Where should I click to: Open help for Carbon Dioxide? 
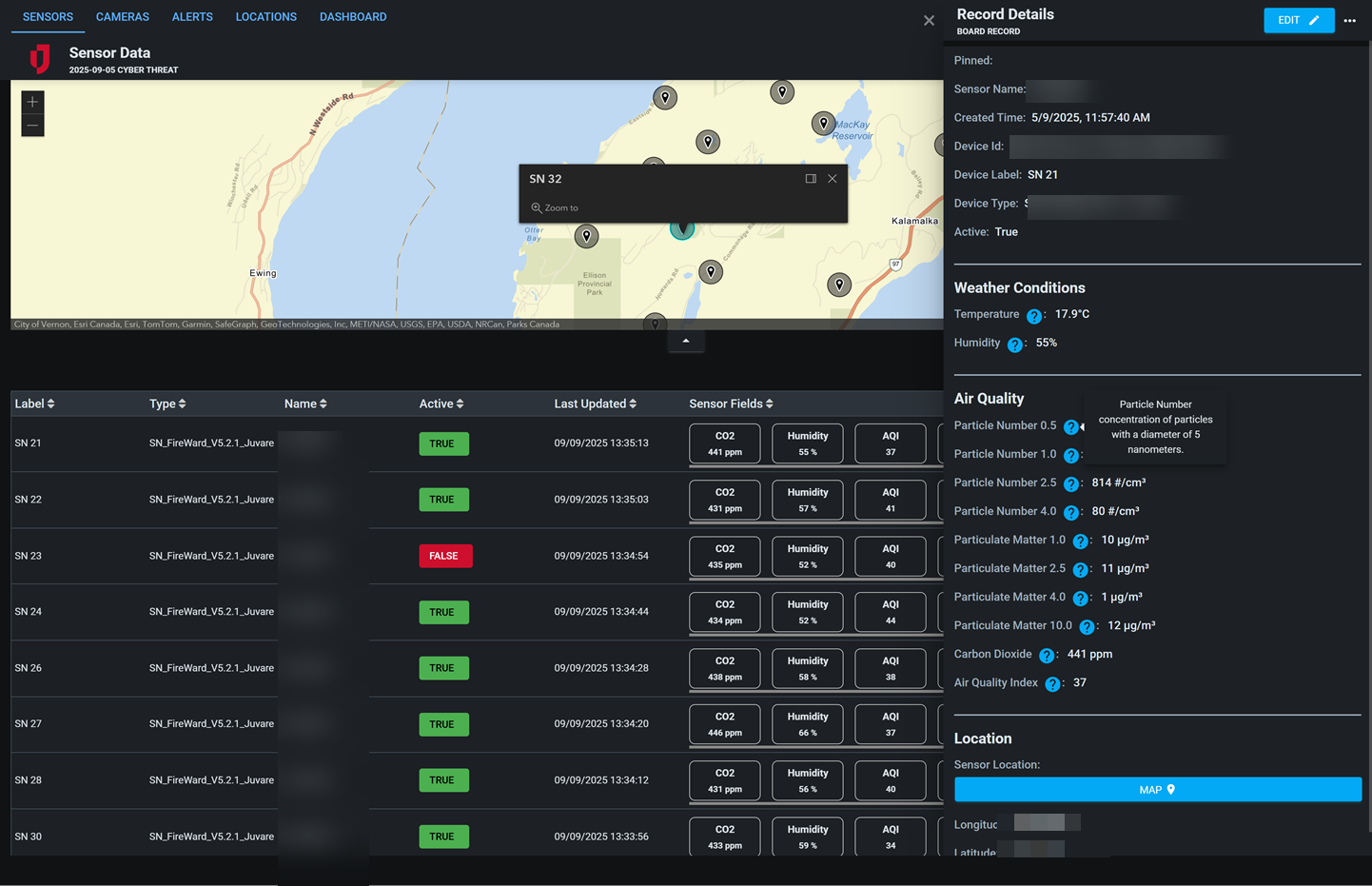1047,656
